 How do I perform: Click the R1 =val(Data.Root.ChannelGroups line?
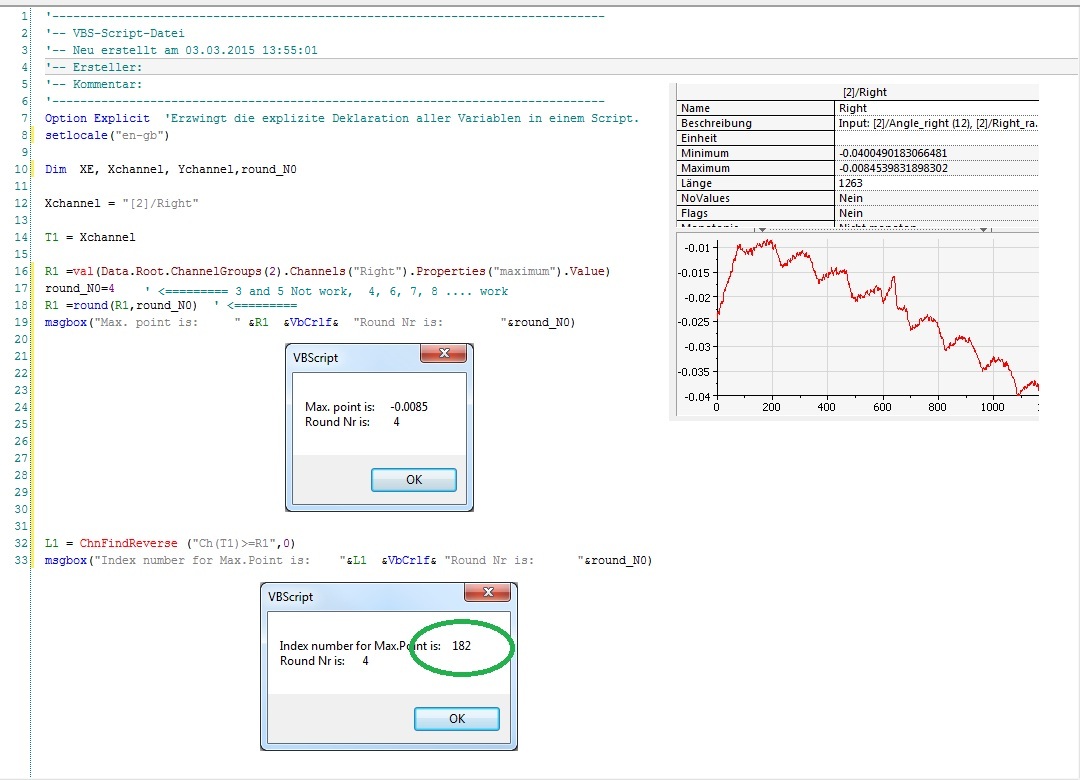[327, 271]
